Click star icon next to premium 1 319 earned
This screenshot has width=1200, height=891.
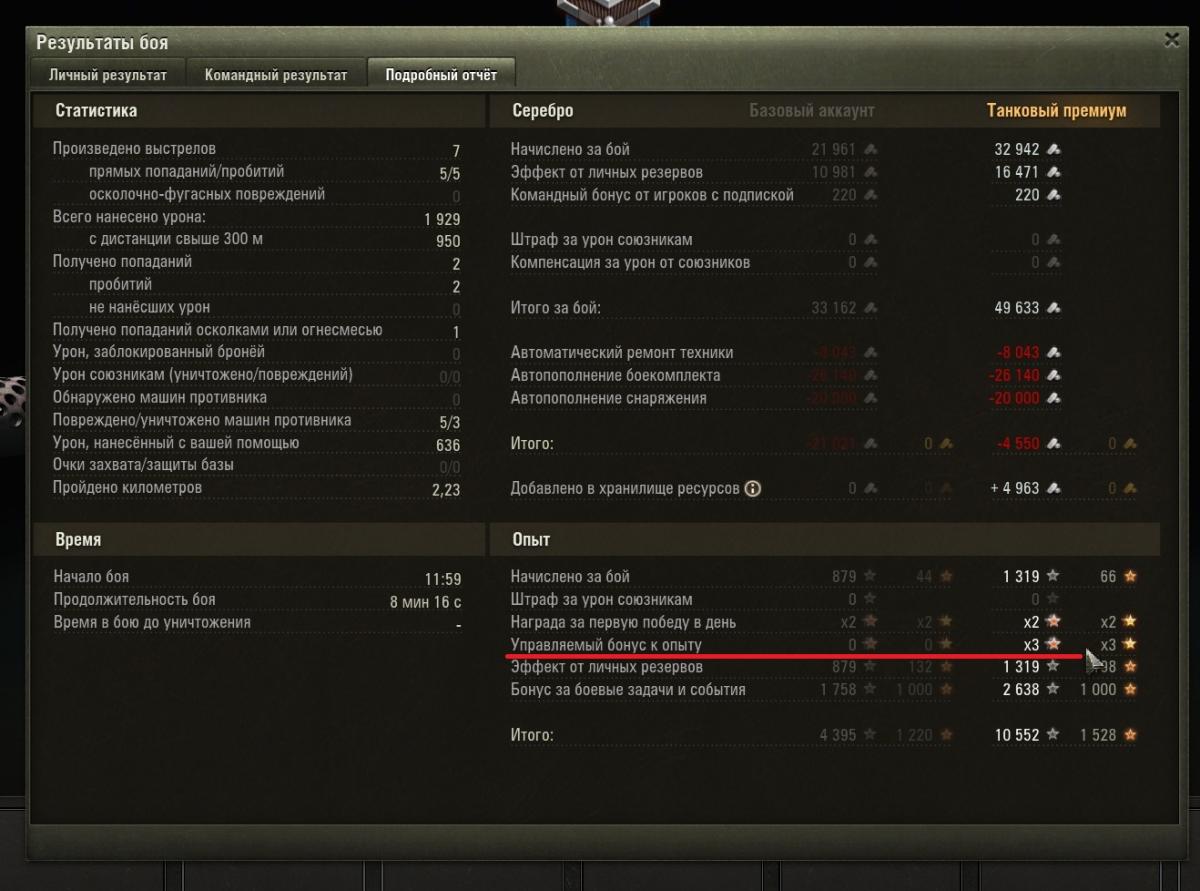(1054, 577)
